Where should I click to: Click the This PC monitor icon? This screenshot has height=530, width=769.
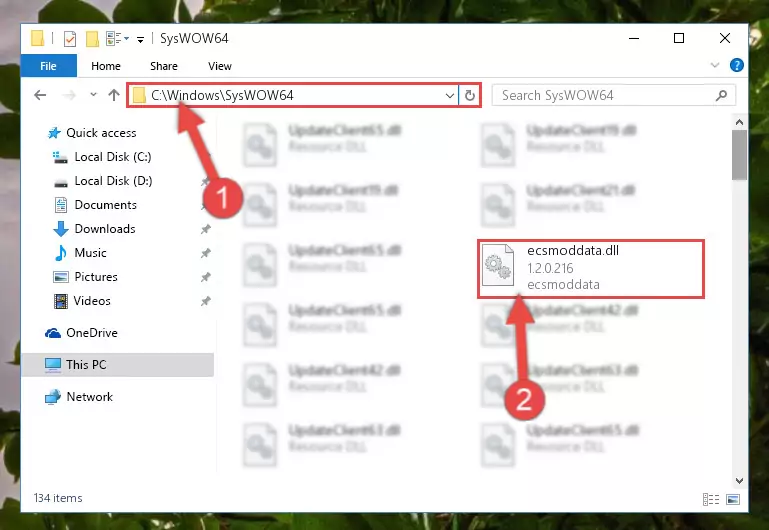(53, 365)
